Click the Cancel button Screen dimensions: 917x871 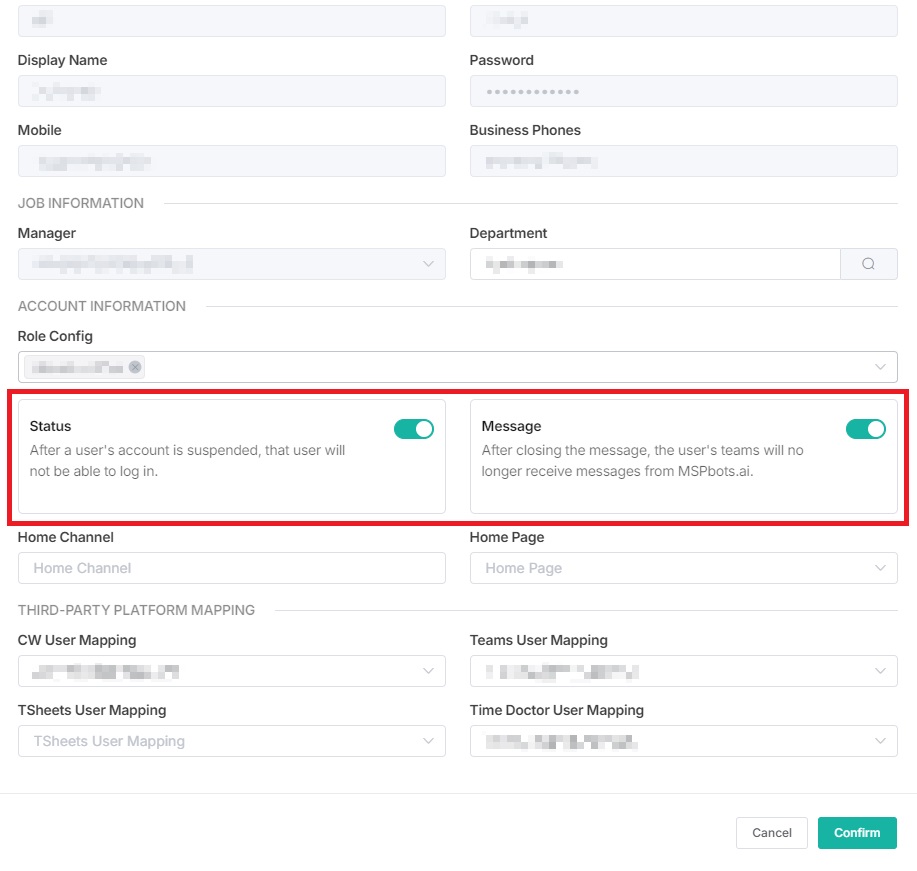point(771,833)
